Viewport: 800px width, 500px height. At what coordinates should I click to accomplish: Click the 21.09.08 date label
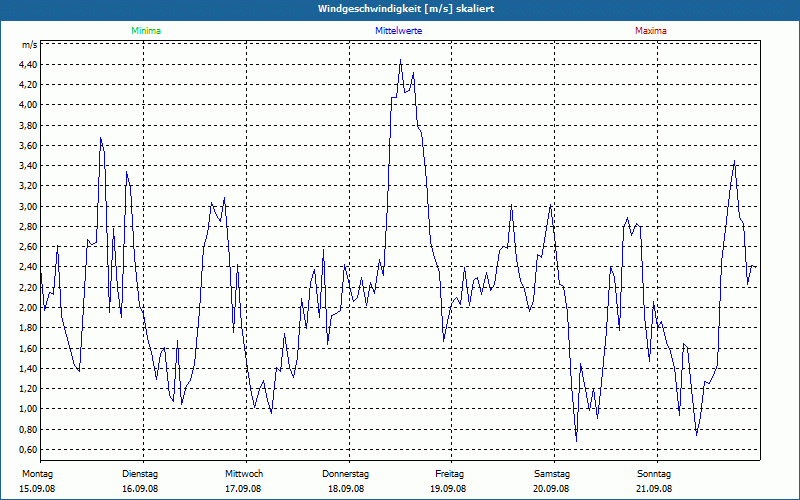pyautogui.click(x=654, y=489)
